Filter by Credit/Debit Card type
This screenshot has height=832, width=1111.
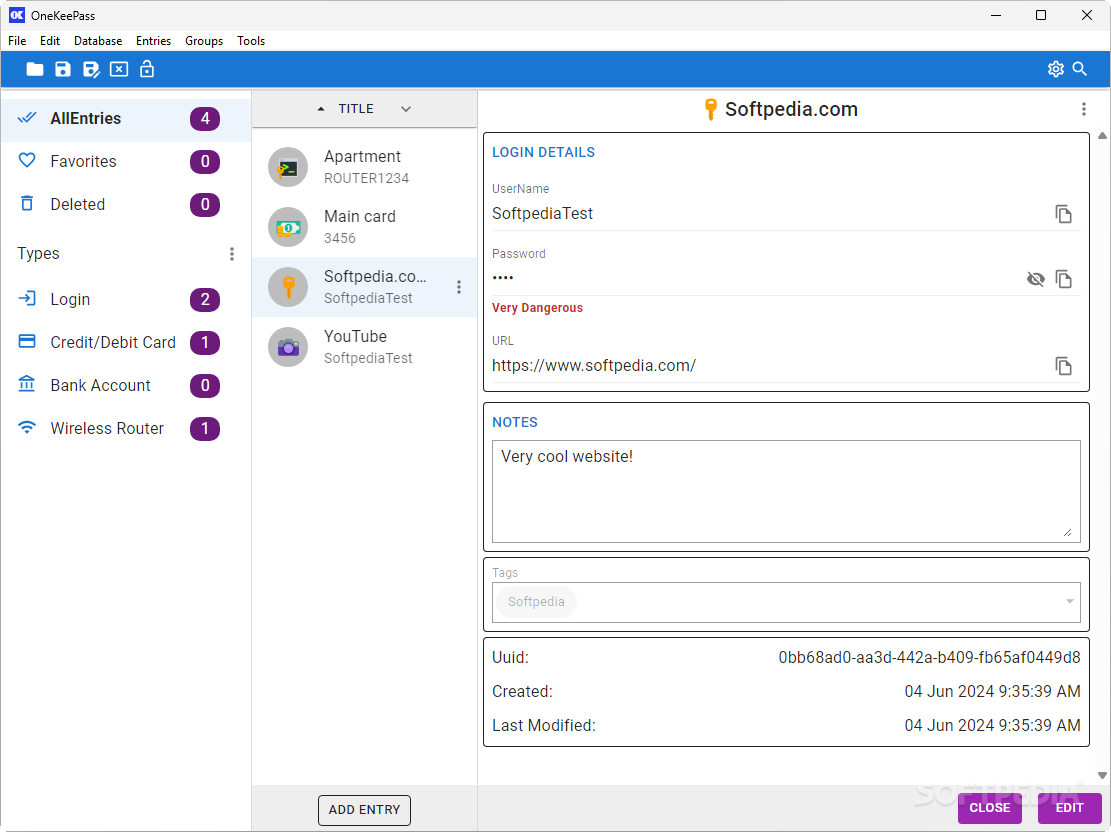[126, 343]
